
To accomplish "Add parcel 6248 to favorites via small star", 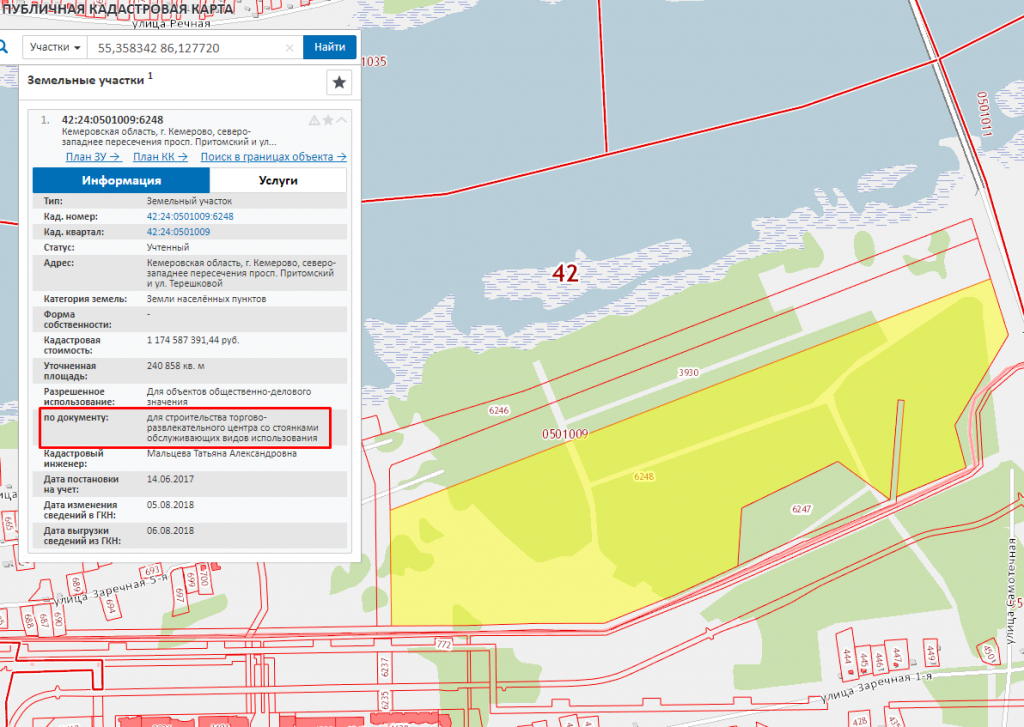I will (x=328, y=120).
